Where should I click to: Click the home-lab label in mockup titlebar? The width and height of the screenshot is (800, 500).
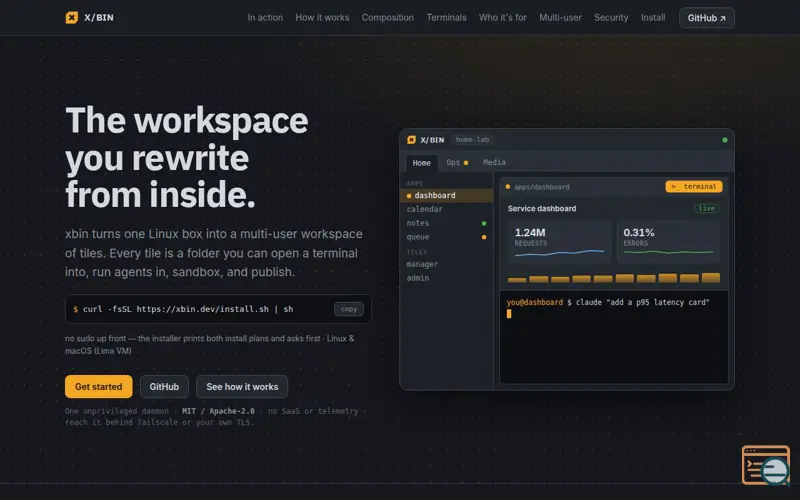(472, 140)
